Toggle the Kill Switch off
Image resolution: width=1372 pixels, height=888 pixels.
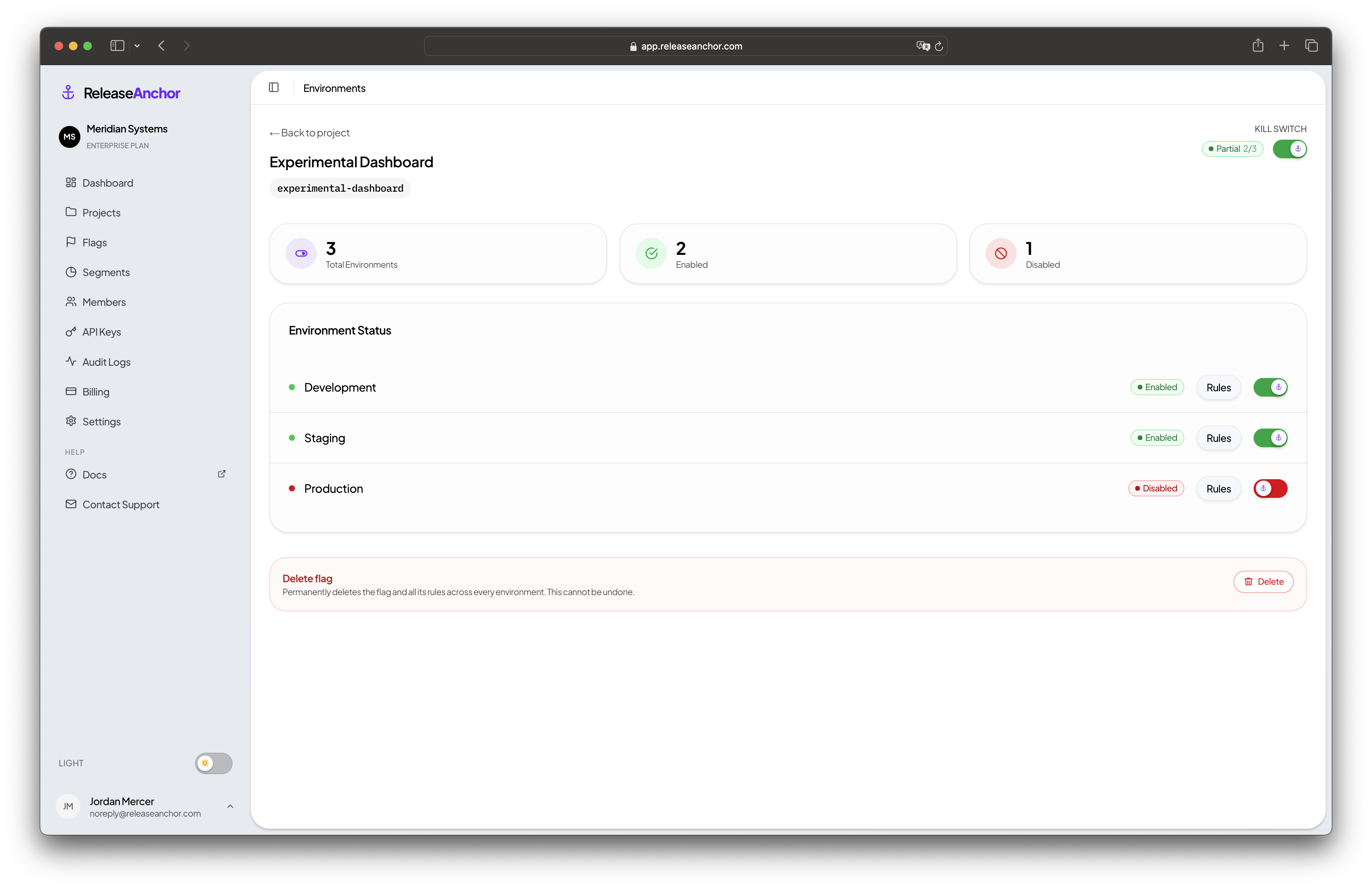(x=1289, y=149)
